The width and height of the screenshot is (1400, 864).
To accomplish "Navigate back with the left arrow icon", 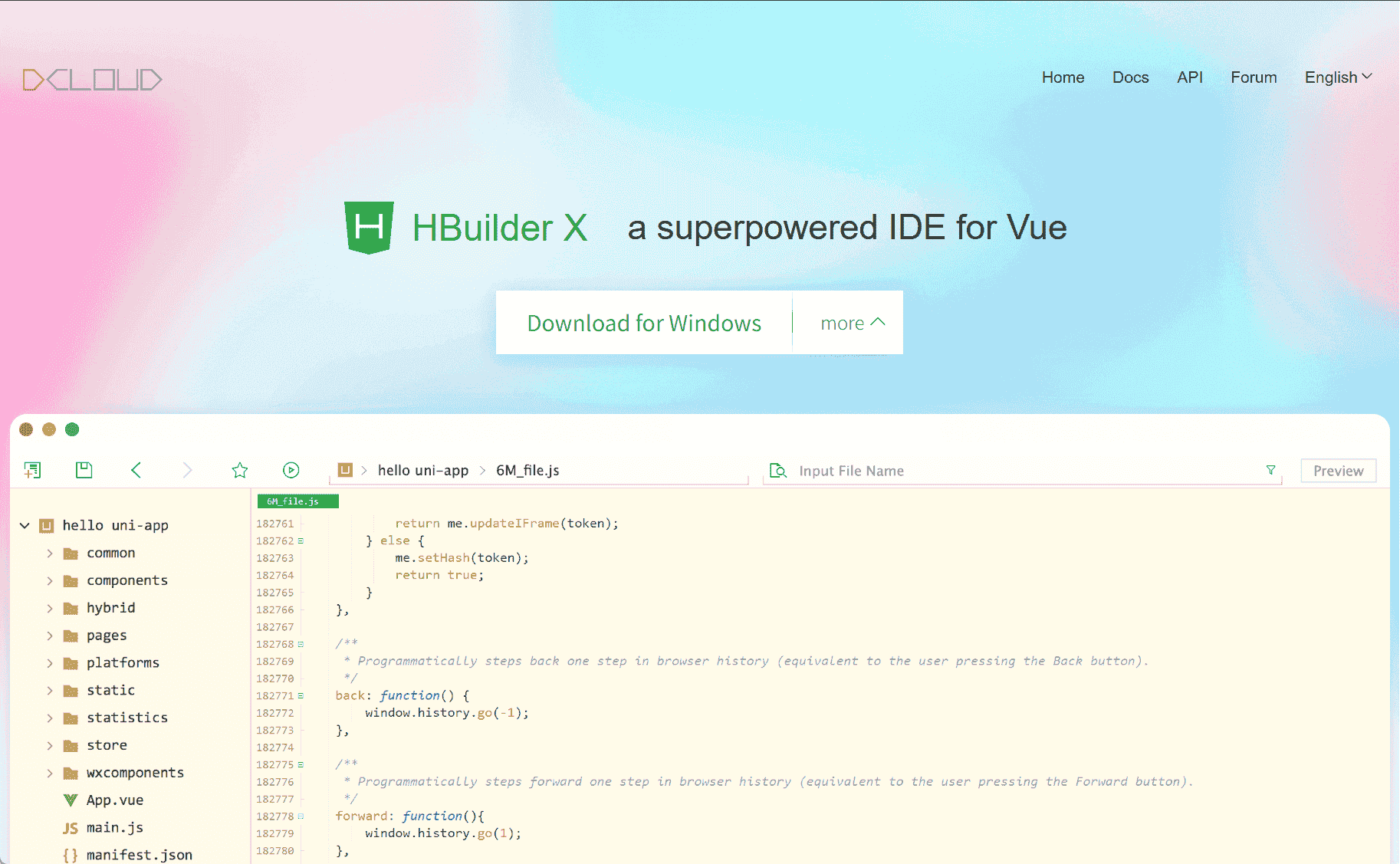I will click(x=136, y=470).
